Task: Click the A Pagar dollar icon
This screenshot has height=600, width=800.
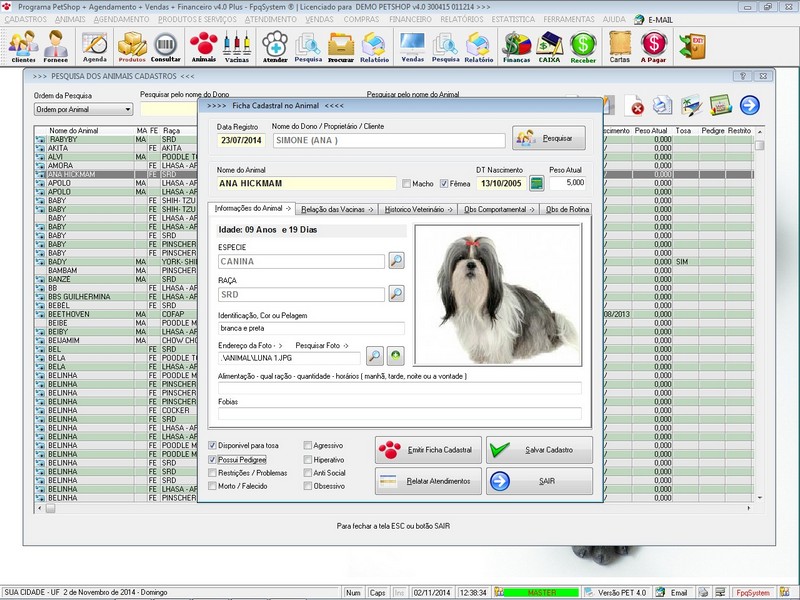Action: (654, 46)
